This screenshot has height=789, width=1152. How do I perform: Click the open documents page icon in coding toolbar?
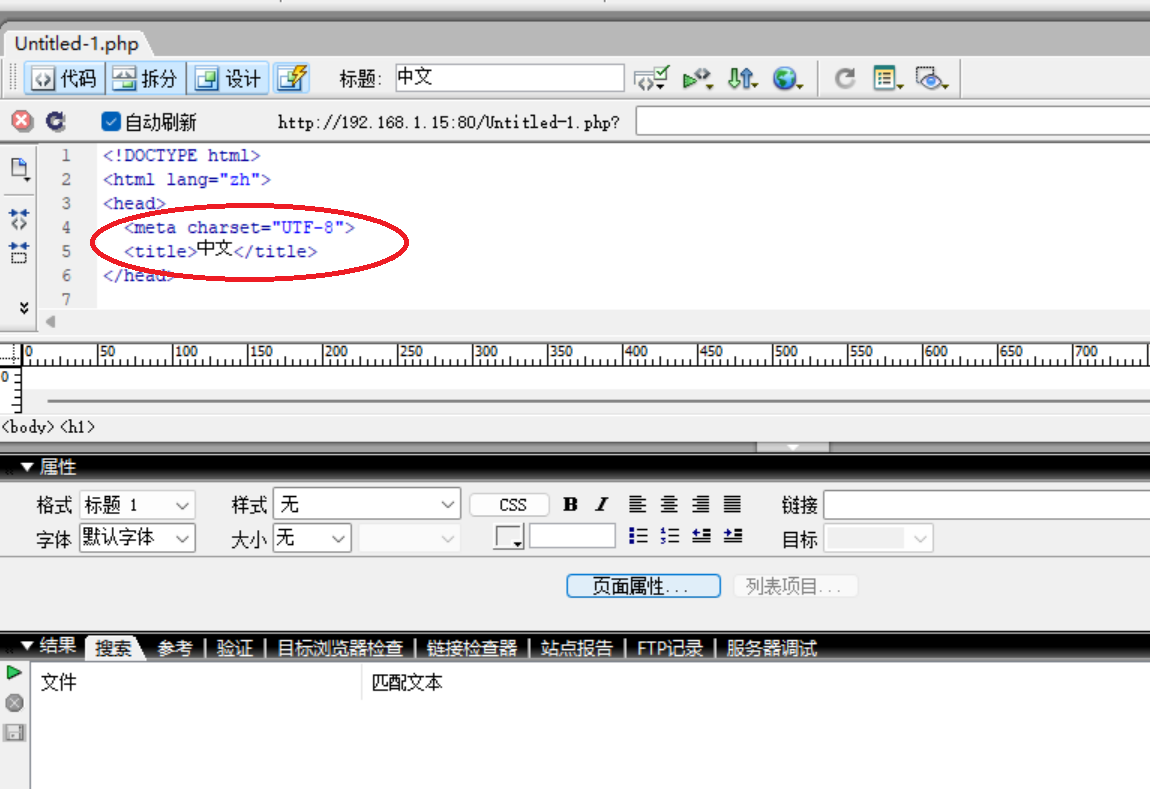[18, 168]
